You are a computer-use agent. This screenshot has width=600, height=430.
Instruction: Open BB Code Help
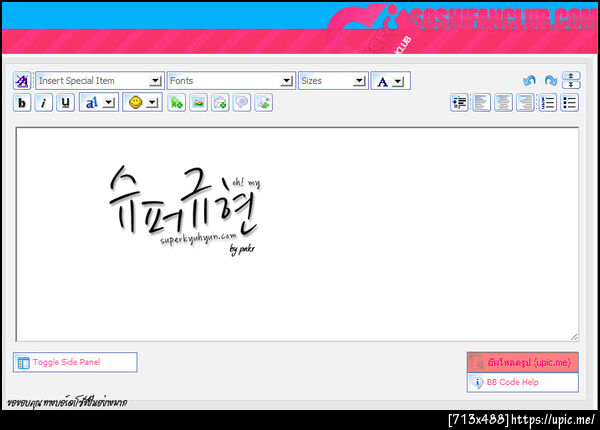click(523, 382)
